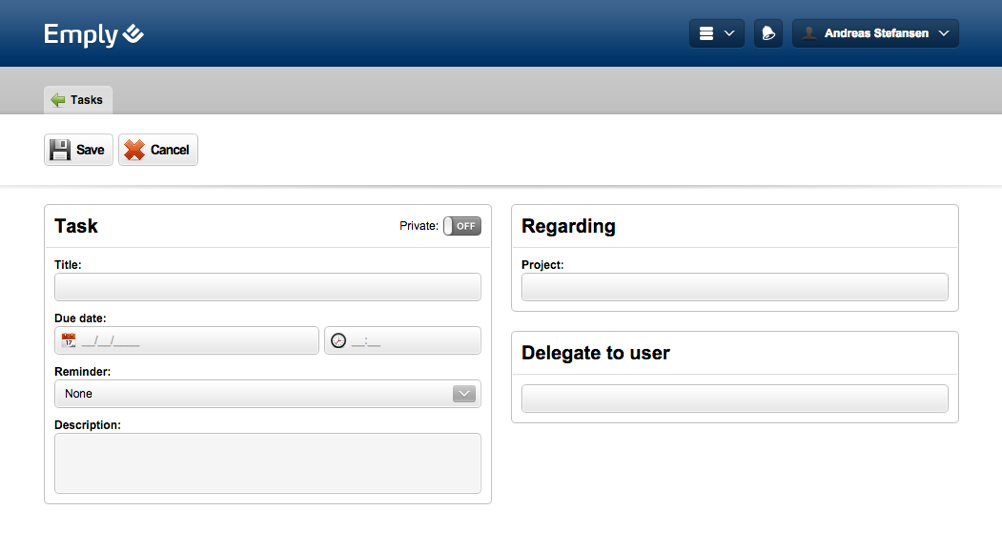
Task: Focus the Title input field
Action: click(x=267, y=287)
